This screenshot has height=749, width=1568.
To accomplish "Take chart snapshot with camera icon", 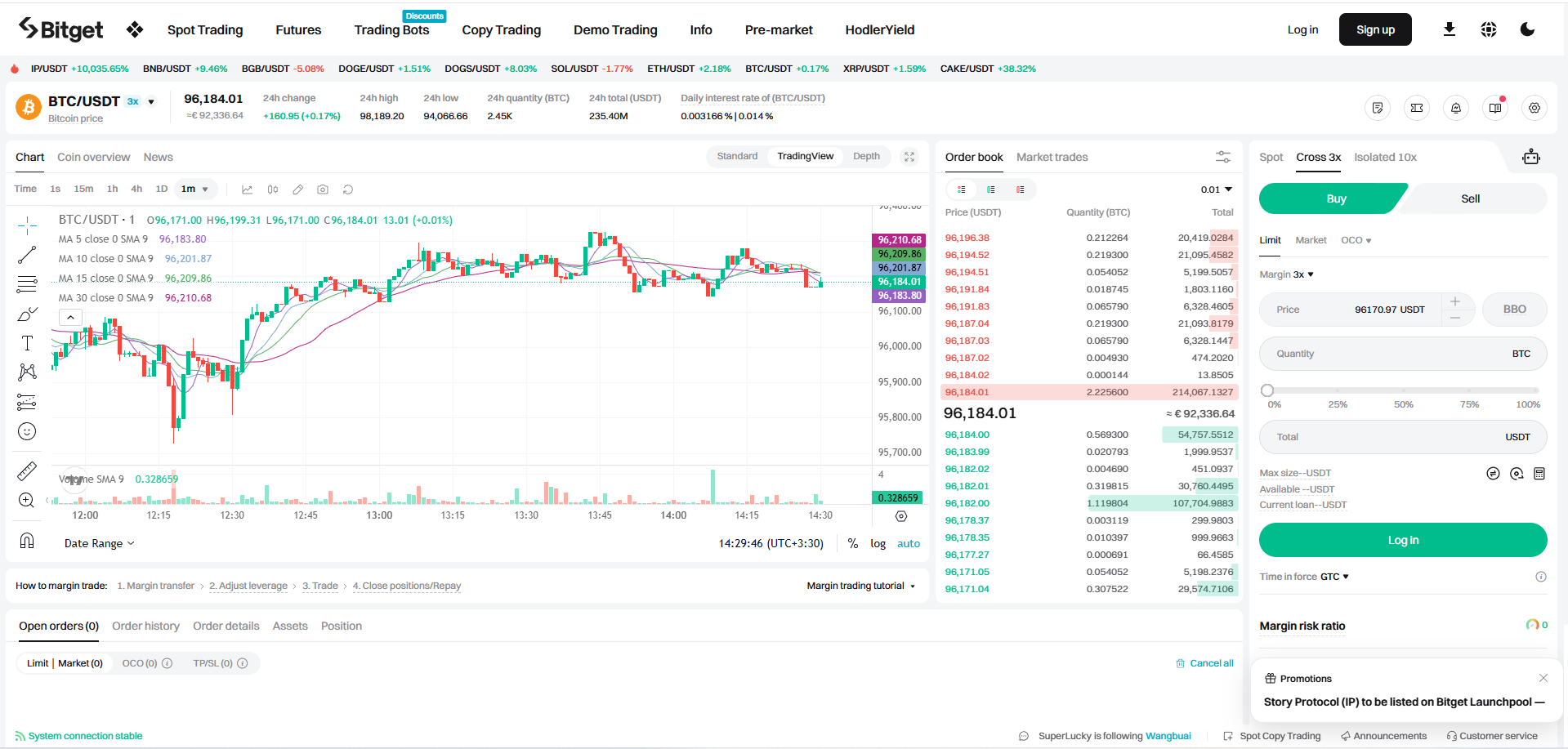I will point(323,189).
